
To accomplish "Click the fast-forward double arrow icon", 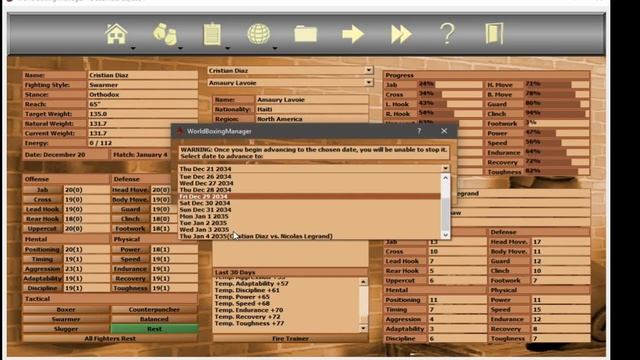I will tap(401, 34).
